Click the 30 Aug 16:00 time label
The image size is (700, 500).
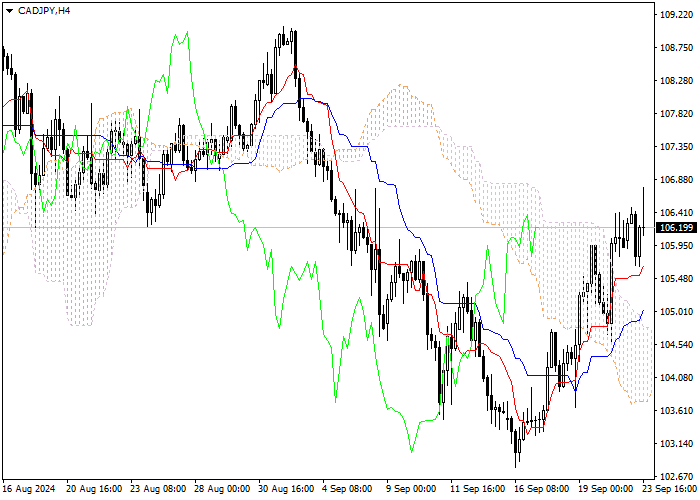coord(287,489)
